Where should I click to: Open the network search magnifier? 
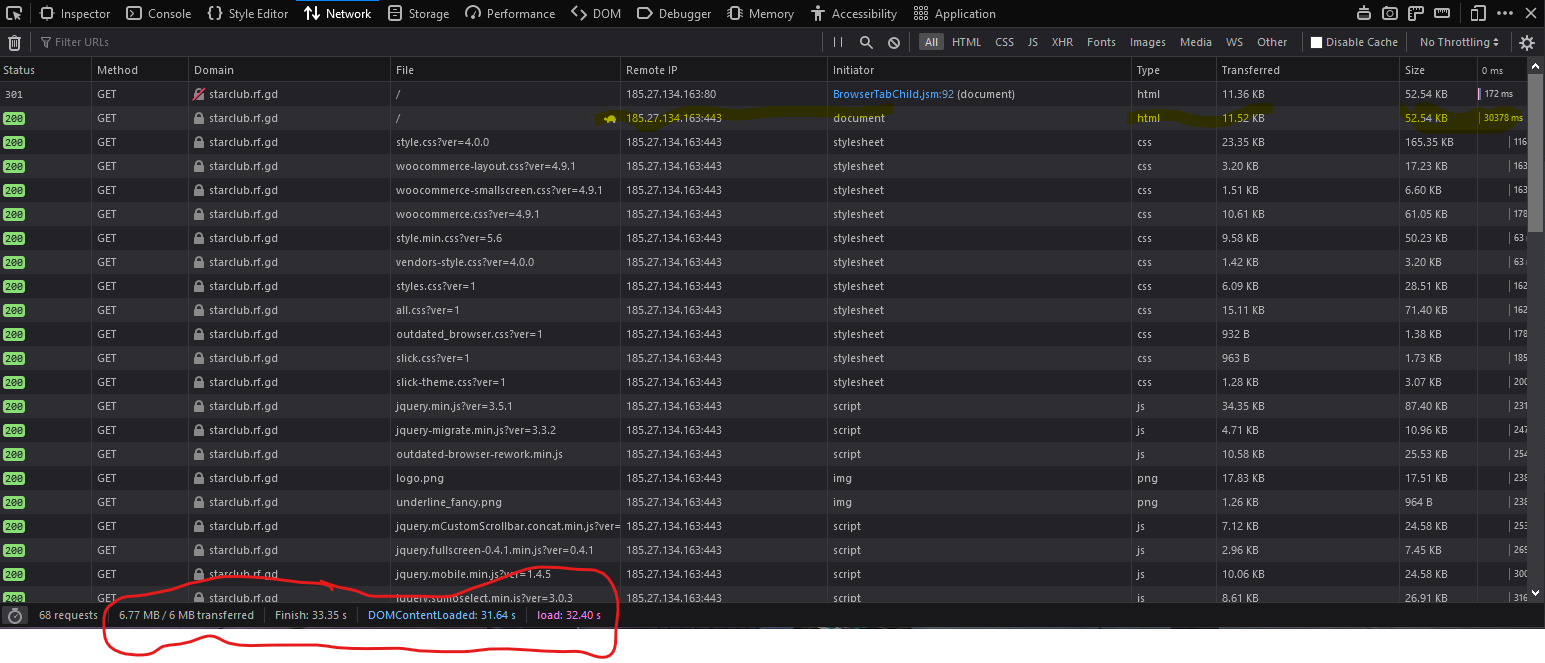[866, 42]
